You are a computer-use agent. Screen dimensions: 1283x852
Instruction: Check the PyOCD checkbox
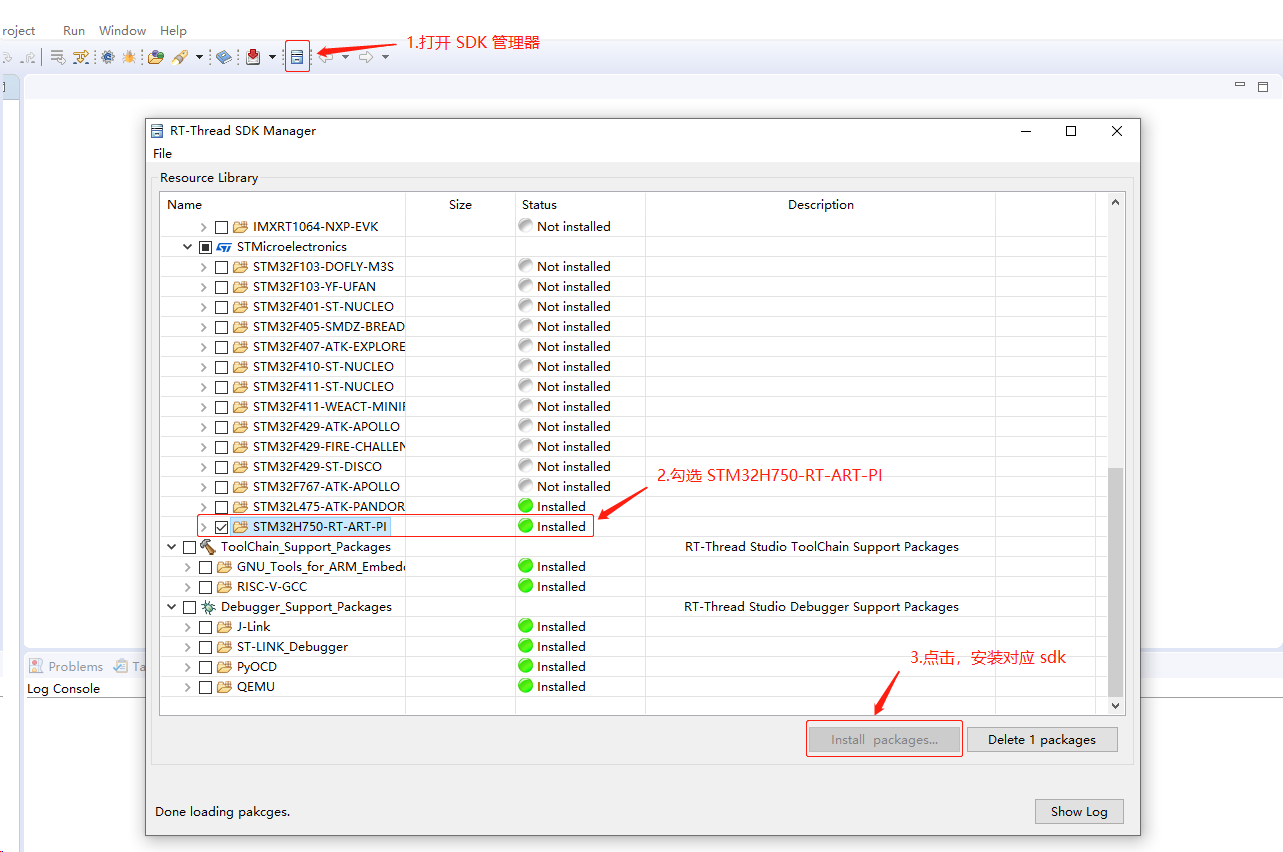click(205, 667)
